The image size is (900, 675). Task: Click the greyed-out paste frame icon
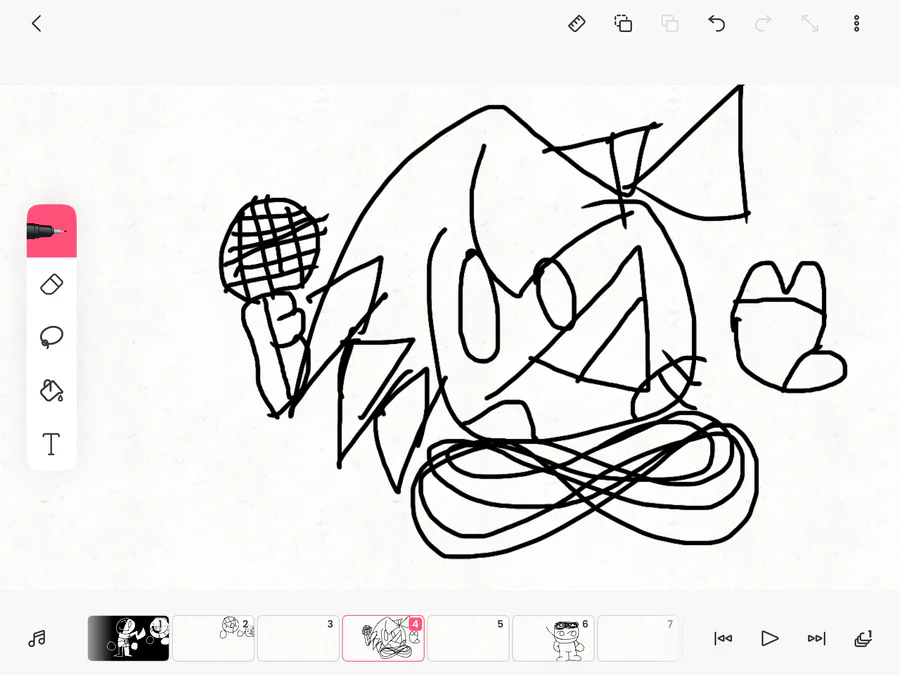click(670, 24)
